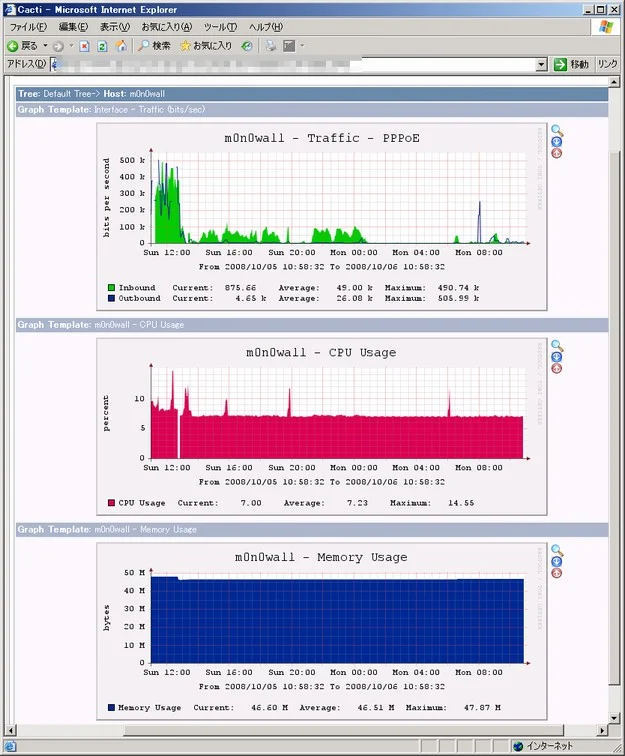
Task: Click the IE Stop toolbar icon
Action: point(84,46)
